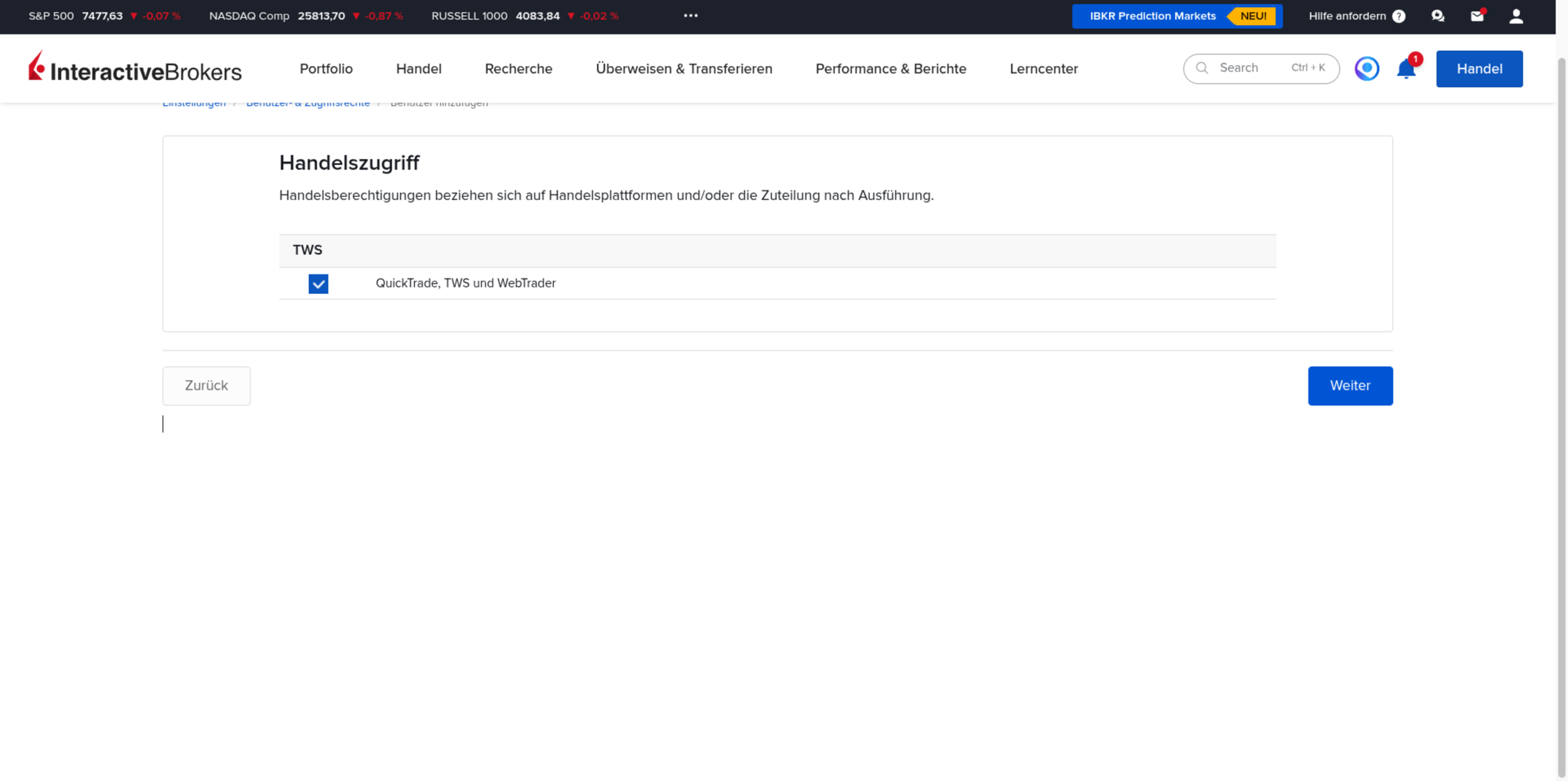This screenshot has width=1568, height=781.
Task: Click the help question mark icon
Action: tap(1399, 16)
